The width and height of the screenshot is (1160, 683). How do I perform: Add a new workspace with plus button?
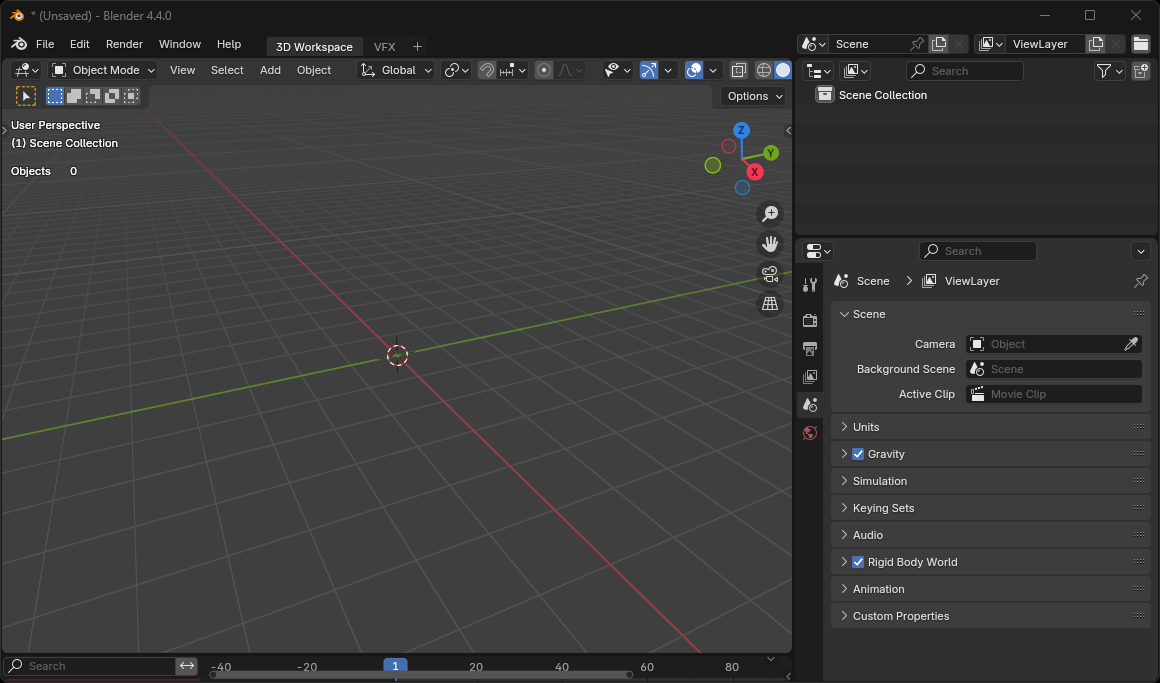417,47
